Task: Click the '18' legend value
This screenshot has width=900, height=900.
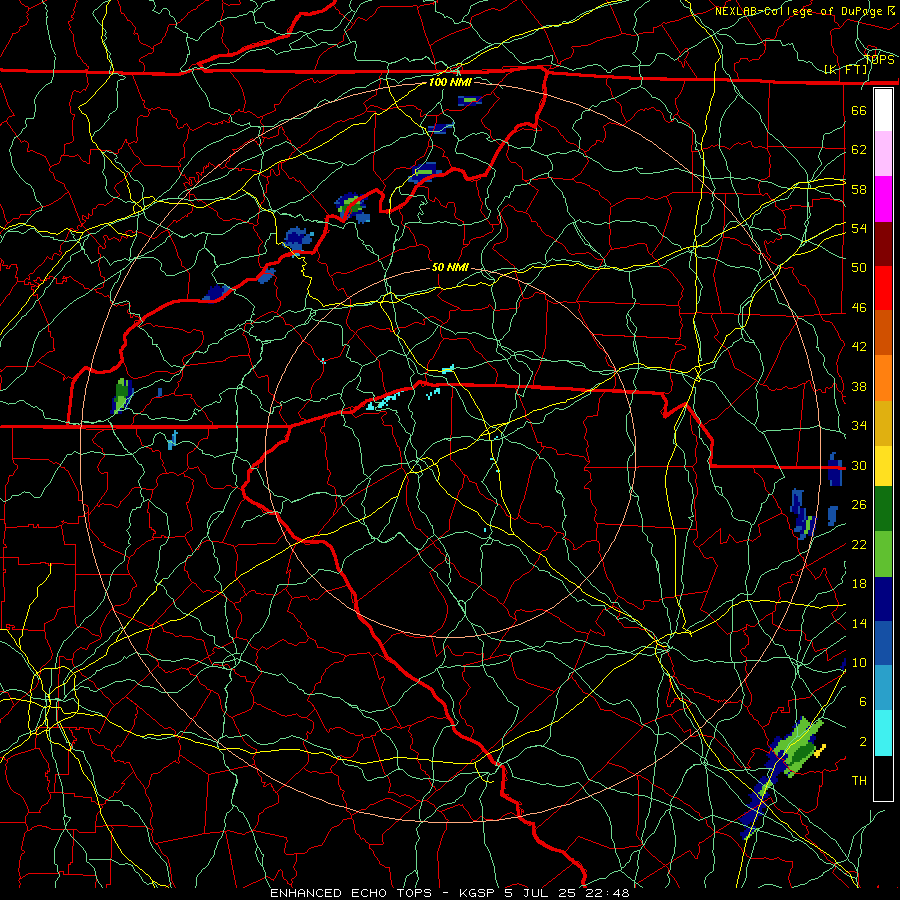Action: click(x=859, y=584)
